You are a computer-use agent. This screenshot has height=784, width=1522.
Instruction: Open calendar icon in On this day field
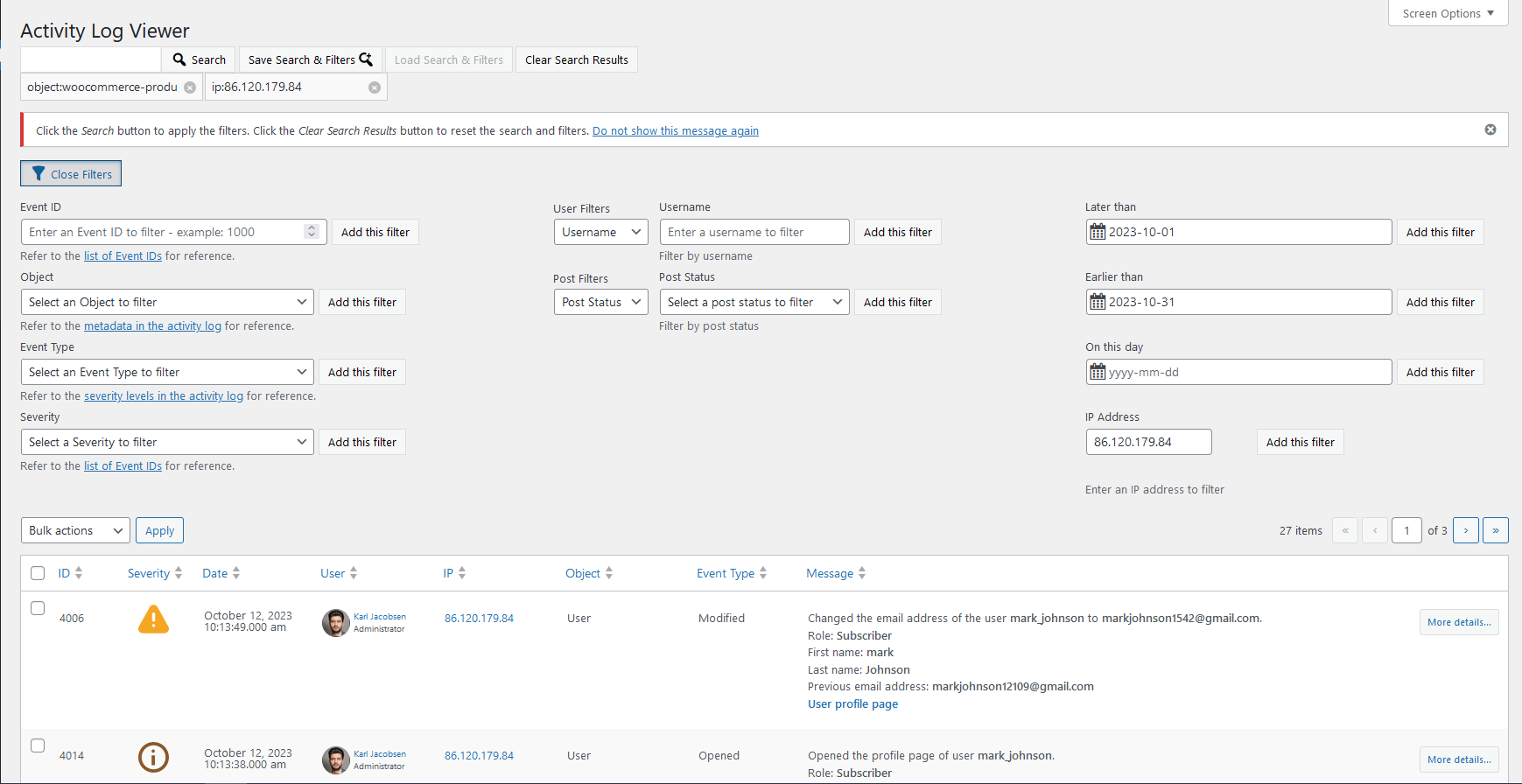coord(1098,372)
